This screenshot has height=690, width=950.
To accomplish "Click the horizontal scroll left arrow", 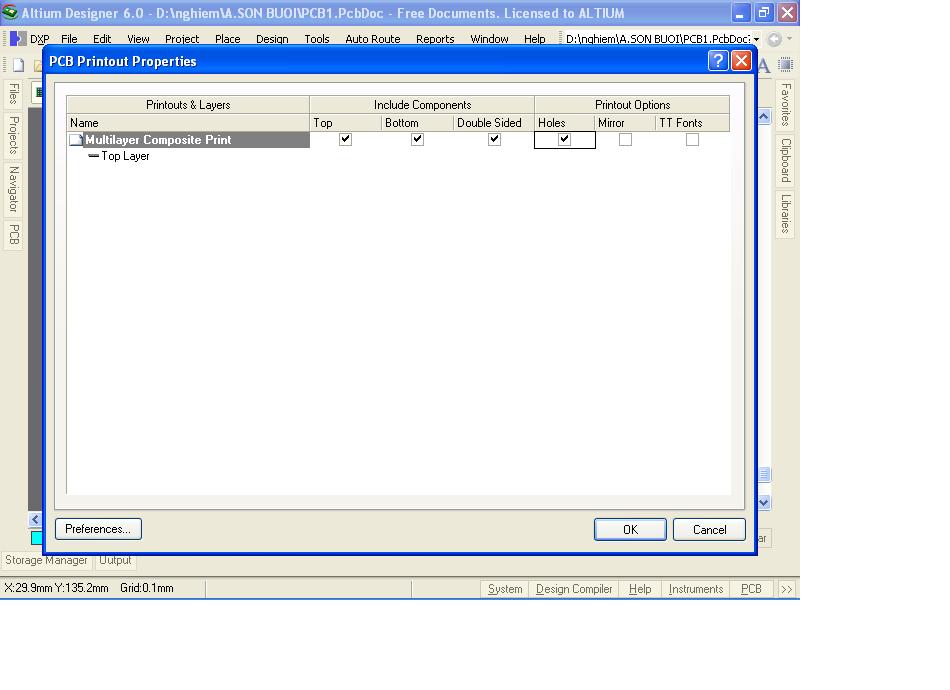I will click(x=35, y=519).
